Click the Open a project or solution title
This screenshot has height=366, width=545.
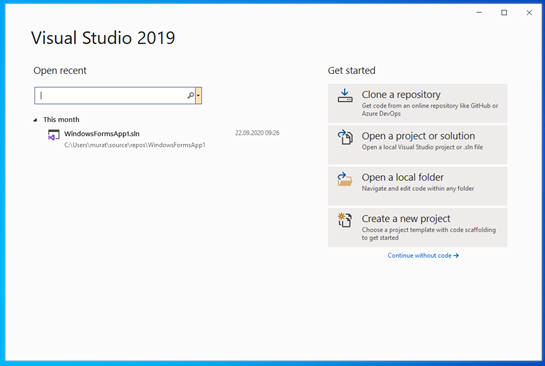click(418, 136)
